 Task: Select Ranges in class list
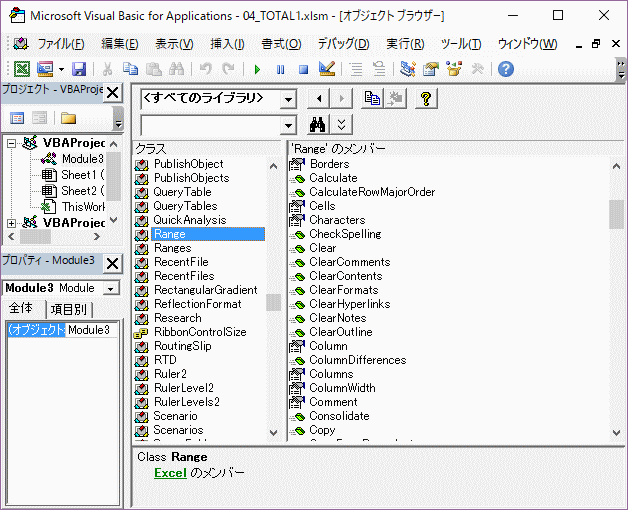[x=173, y=248]
